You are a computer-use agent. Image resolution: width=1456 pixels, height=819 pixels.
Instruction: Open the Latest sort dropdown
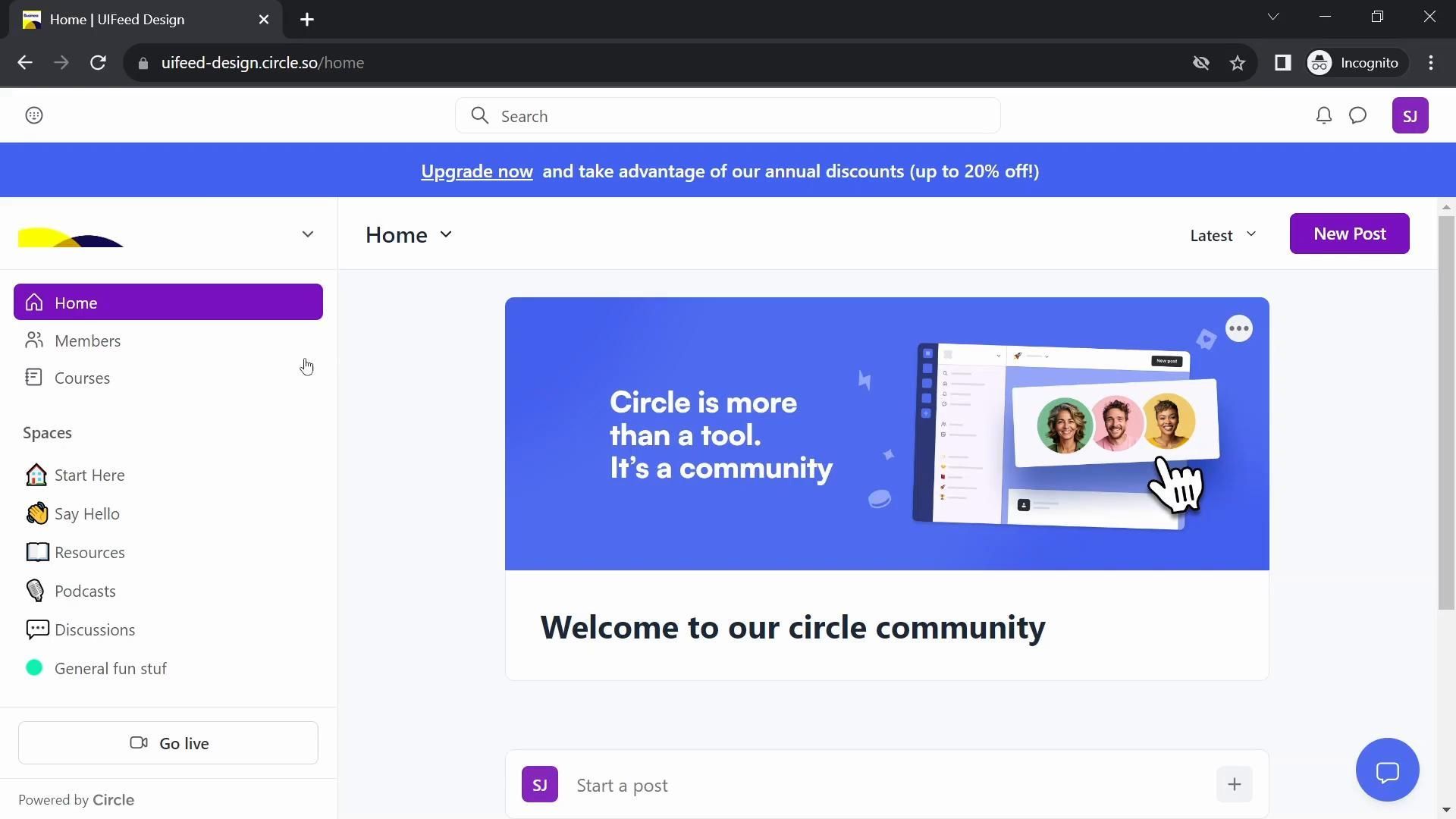pos(1222,236)
